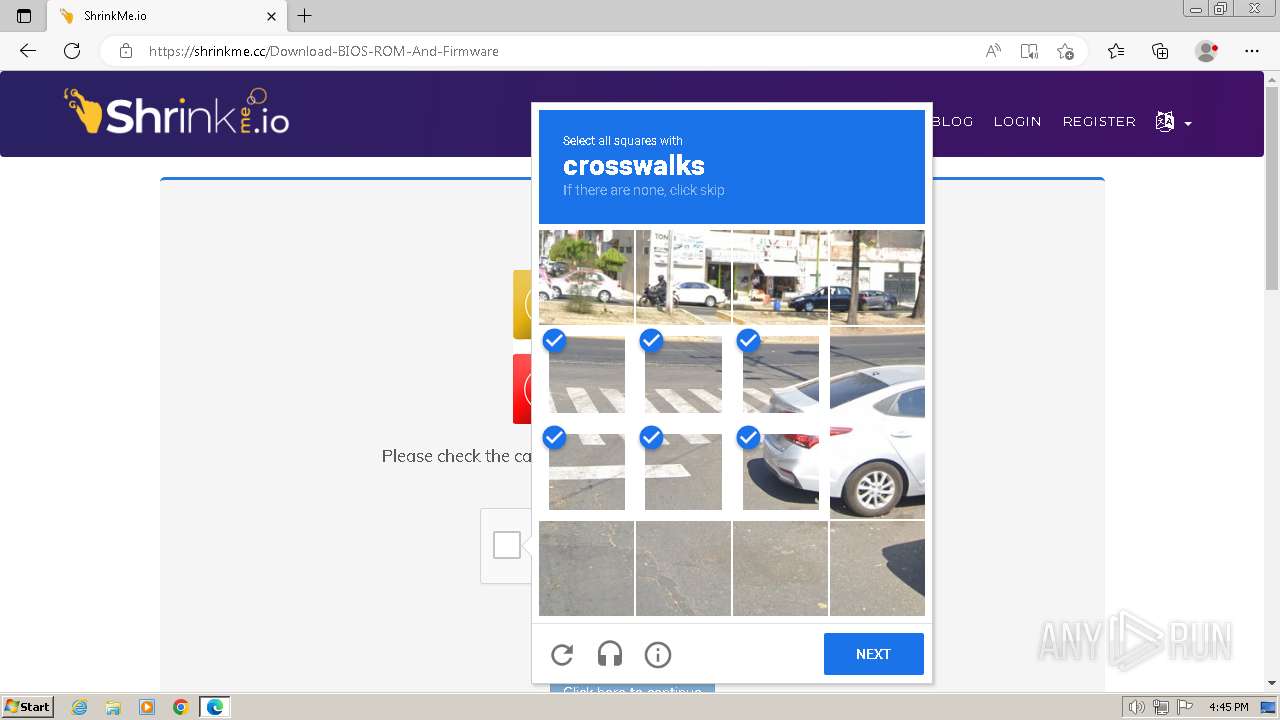Viewport: 1280px width, 720px height.
Task: Select top-left tile with tree and white car
Action: point(586,277)
